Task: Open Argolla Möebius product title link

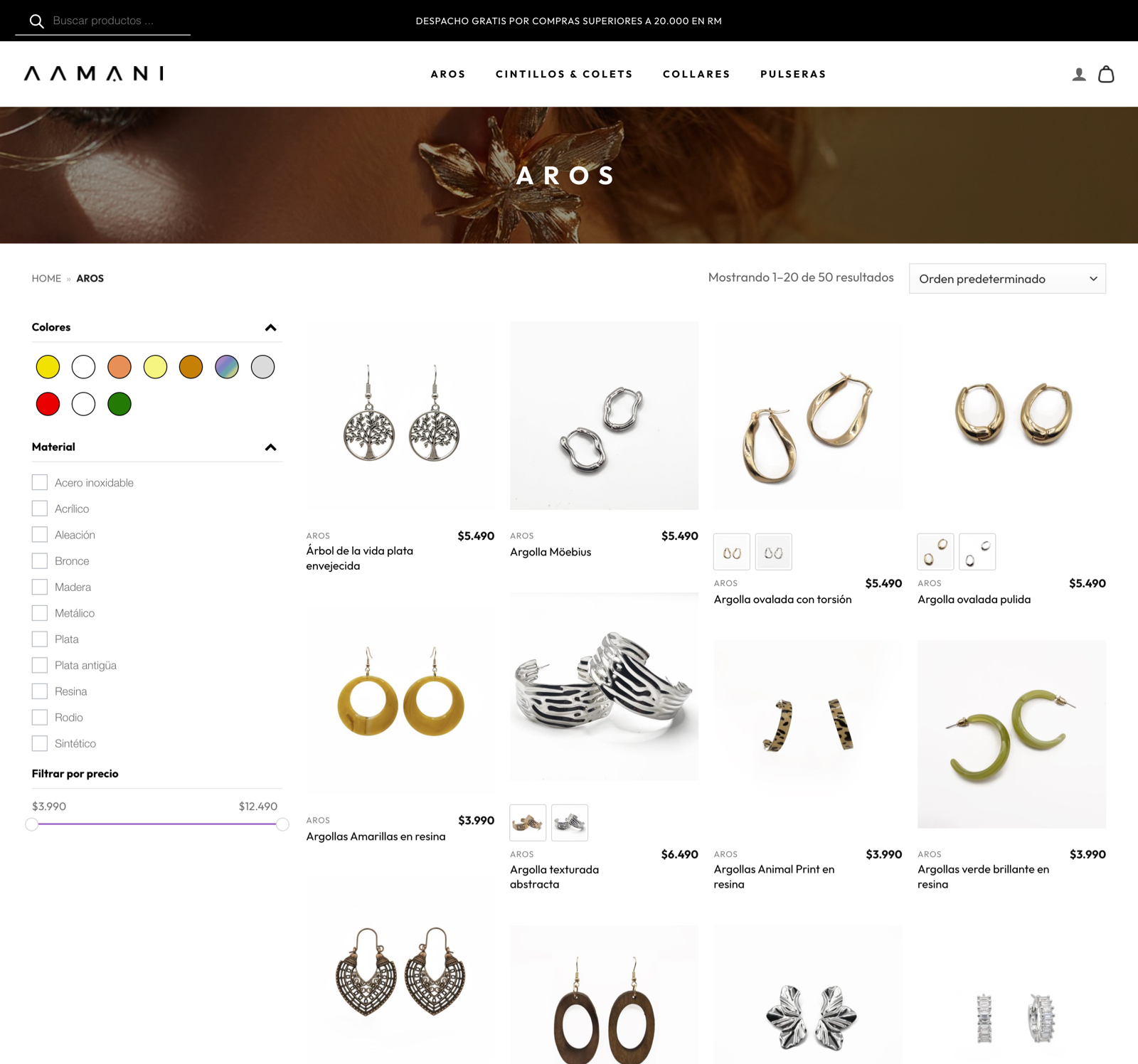Action: click(x=551, y=552)
